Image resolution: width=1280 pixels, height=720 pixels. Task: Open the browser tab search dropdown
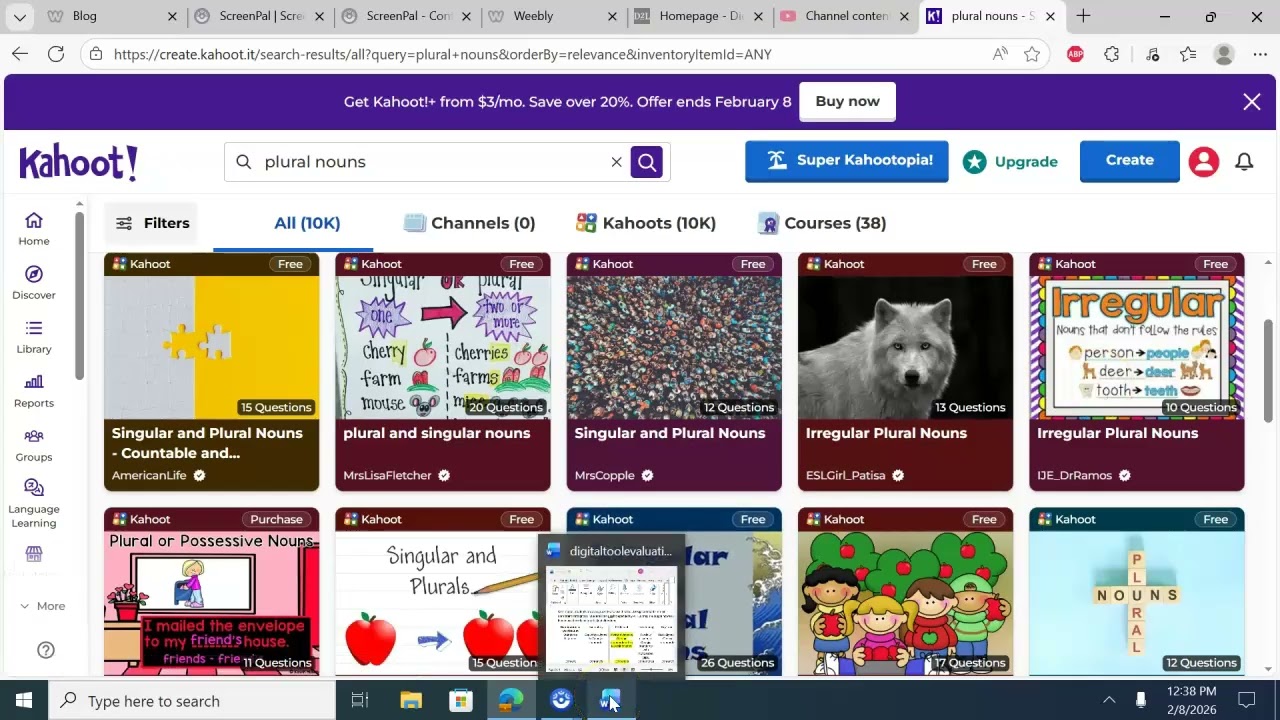[20, 16]
